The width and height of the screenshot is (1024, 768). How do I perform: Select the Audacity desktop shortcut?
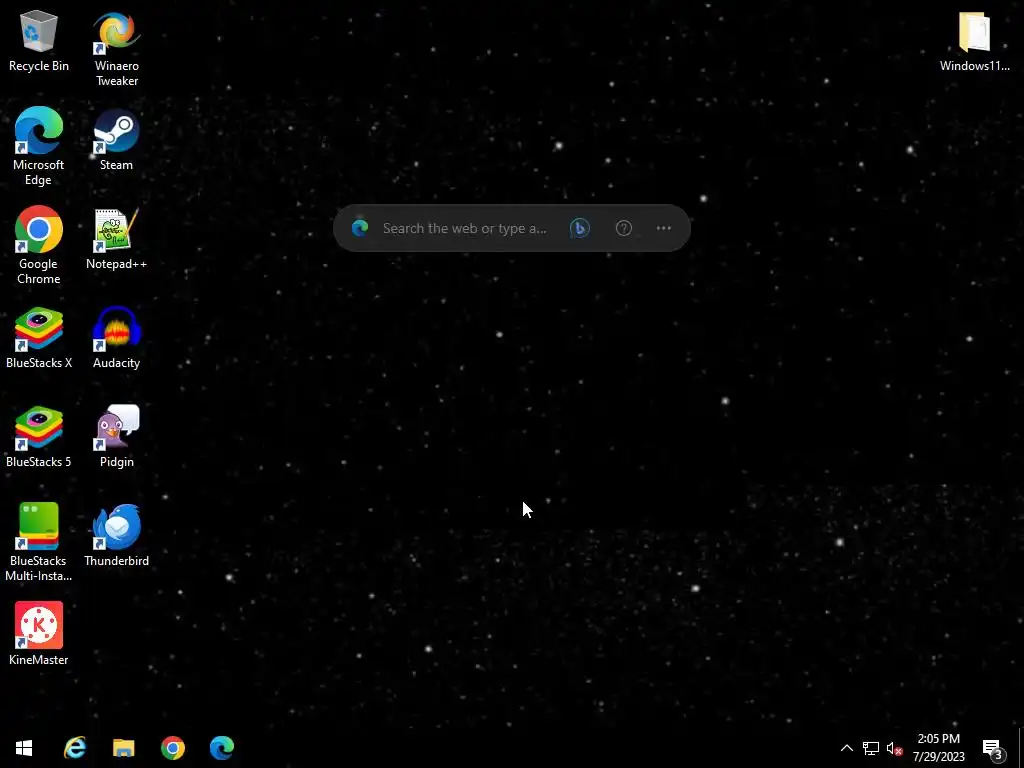click(116, 338)
